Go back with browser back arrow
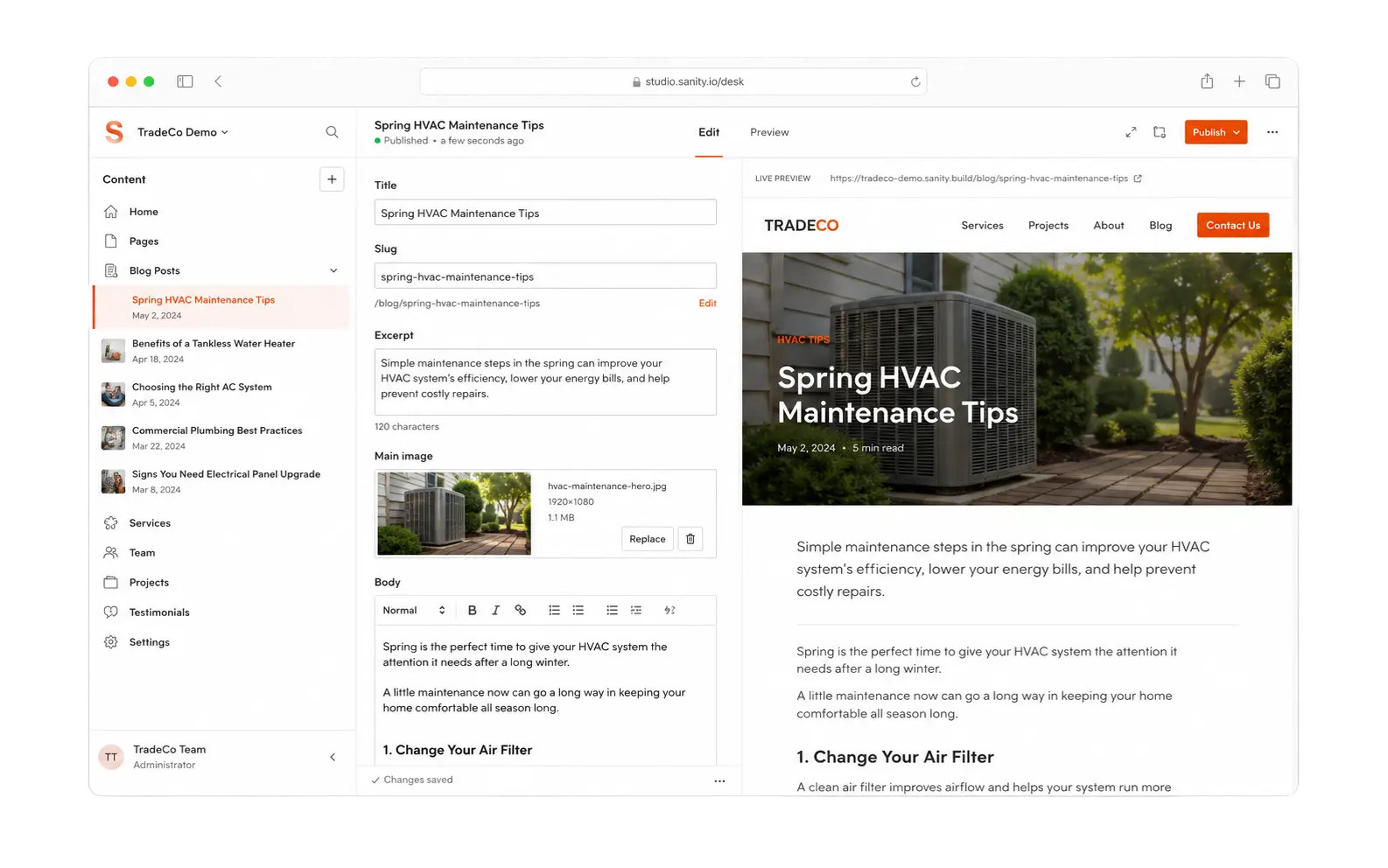 (x=218, y=81)
